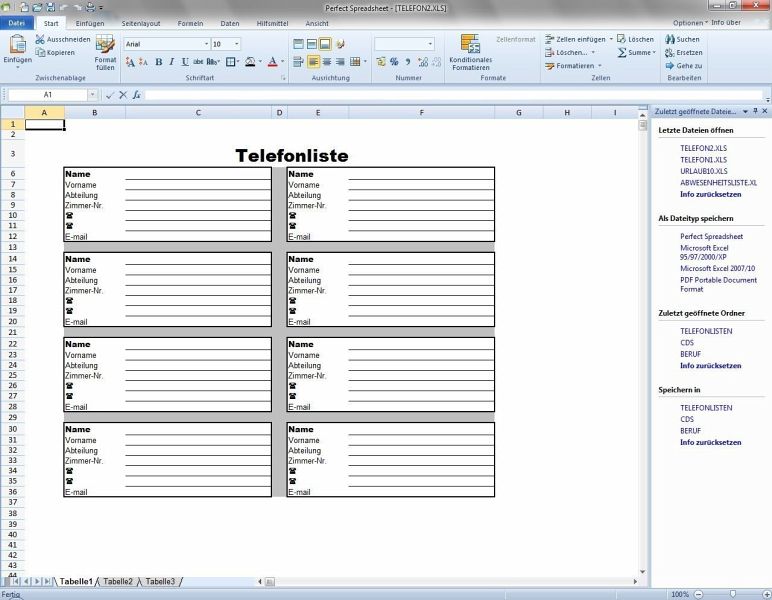Click the Suchen binoculars icon
772x600 pixels.
point(669,39)
